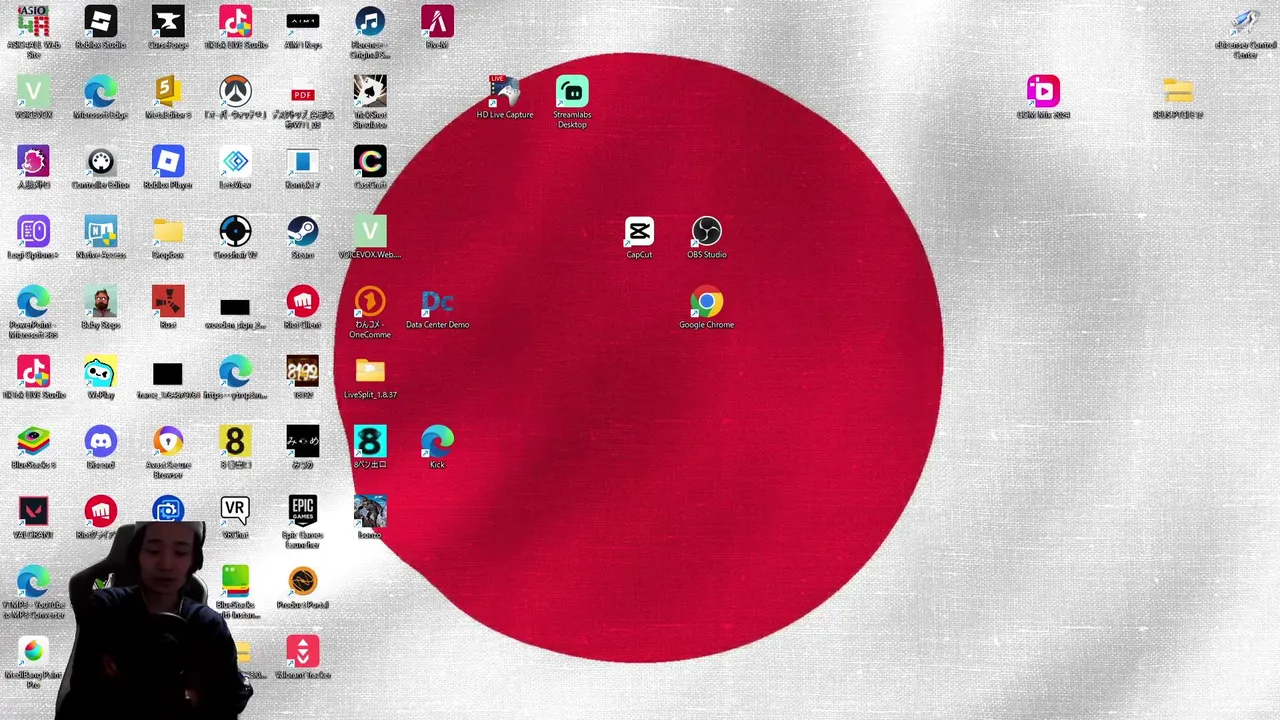This screenshot has width=1280, height=720.
Task: Open the Baby Steps game icon
Action: point(100,302)
